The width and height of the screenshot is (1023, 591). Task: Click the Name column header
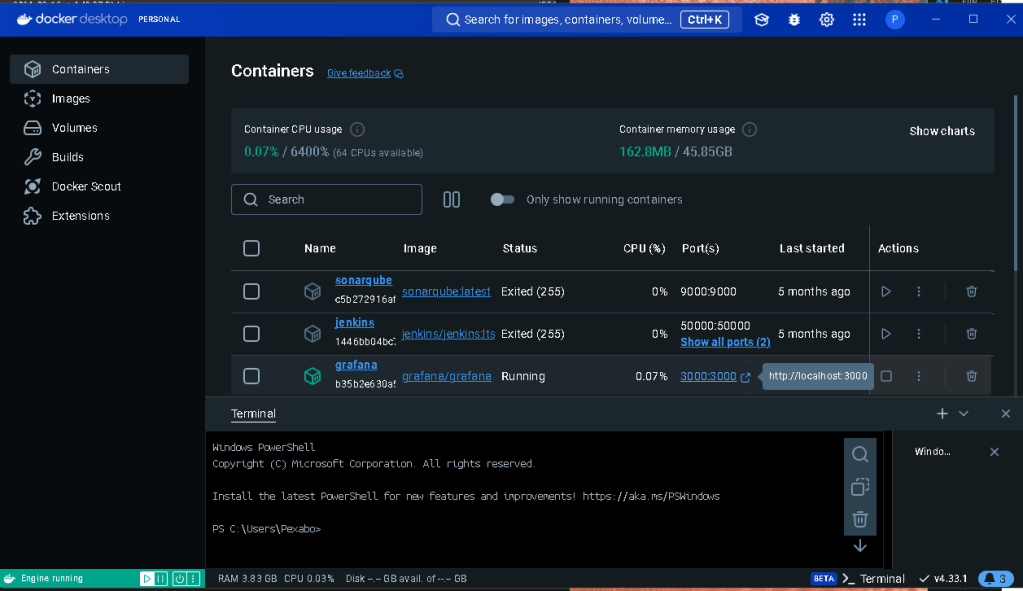click(320, 249)
